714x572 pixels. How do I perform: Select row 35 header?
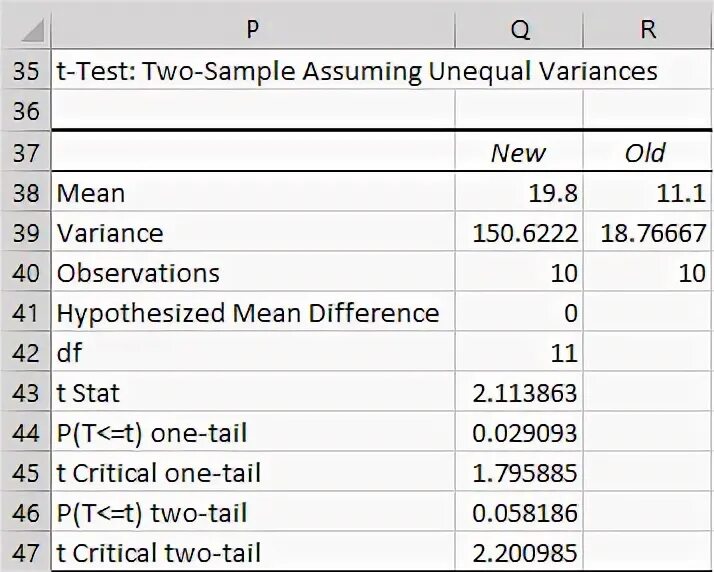(26, 71)
